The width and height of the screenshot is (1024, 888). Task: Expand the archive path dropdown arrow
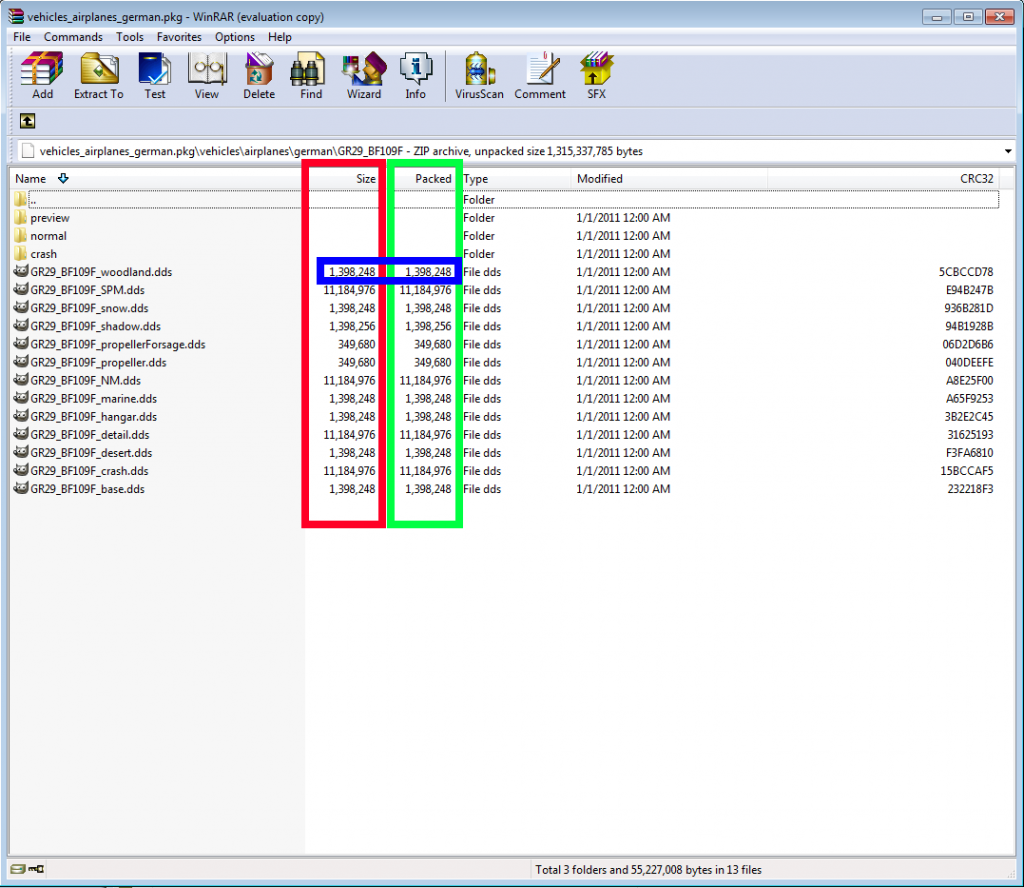(x=1008, y=151)
